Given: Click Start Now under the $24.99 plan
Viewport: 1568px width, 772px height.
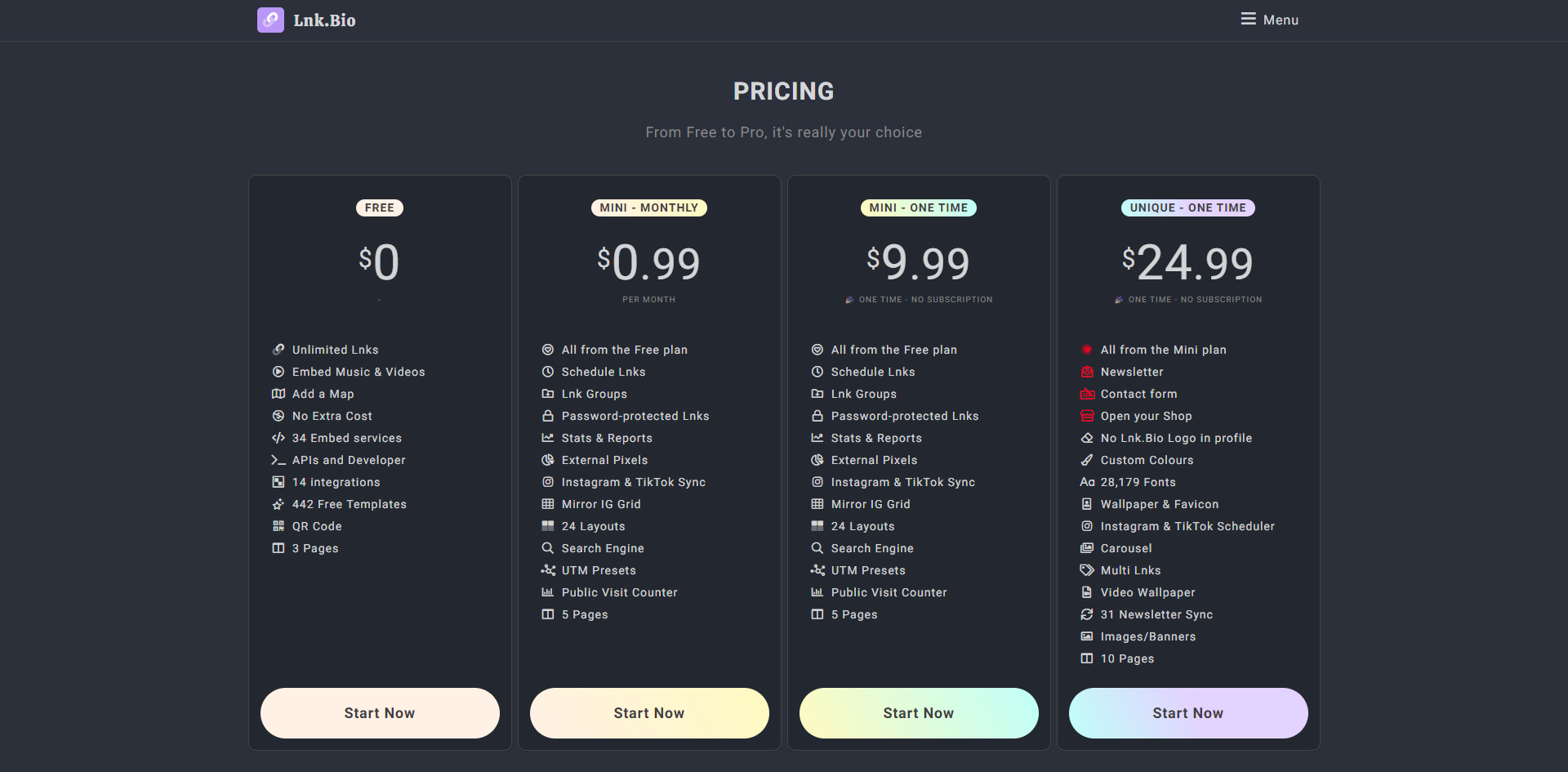Looking at the screenshot, I should pyautogui.click(x=1187, y=712).
